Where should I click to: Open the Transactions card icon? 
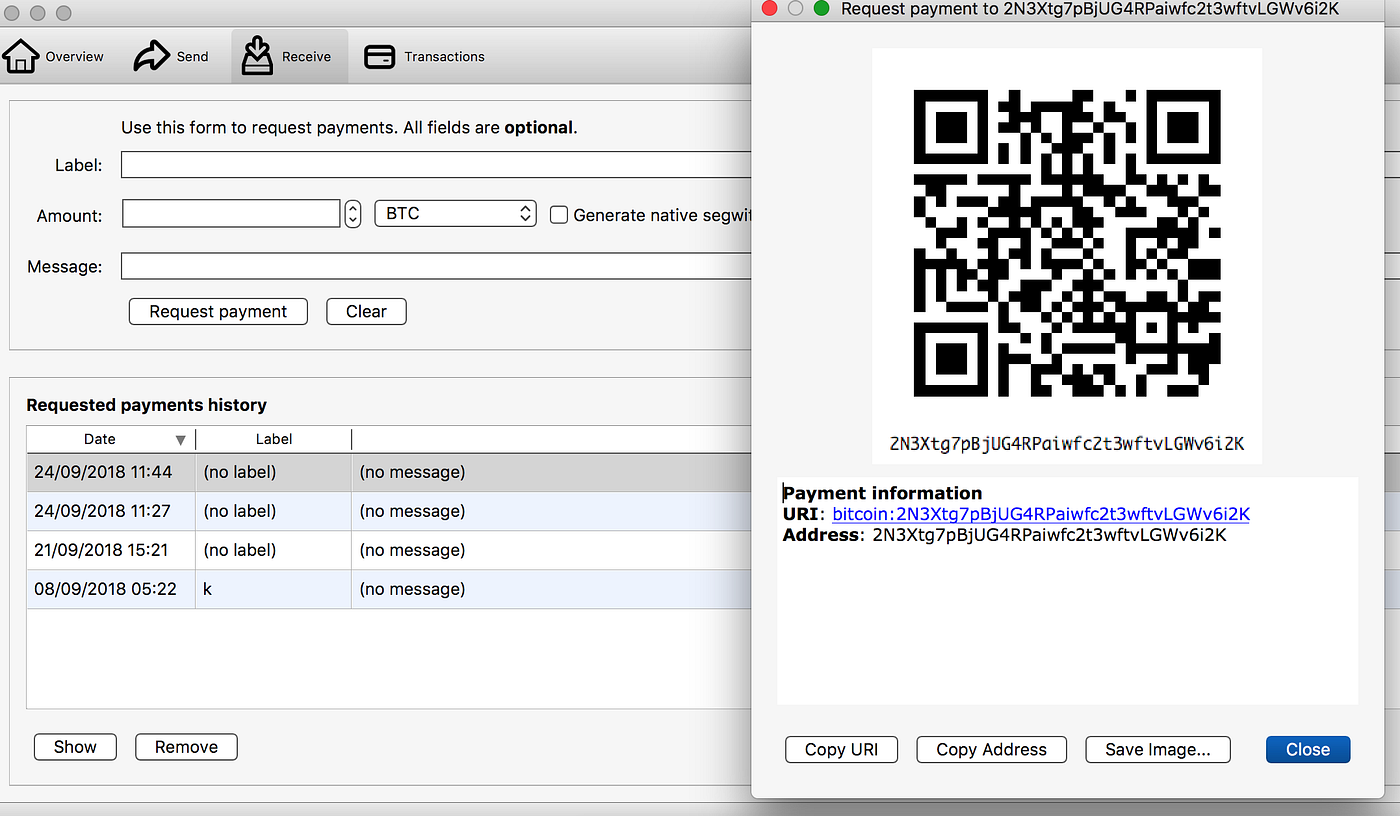(x=379, y=57)
